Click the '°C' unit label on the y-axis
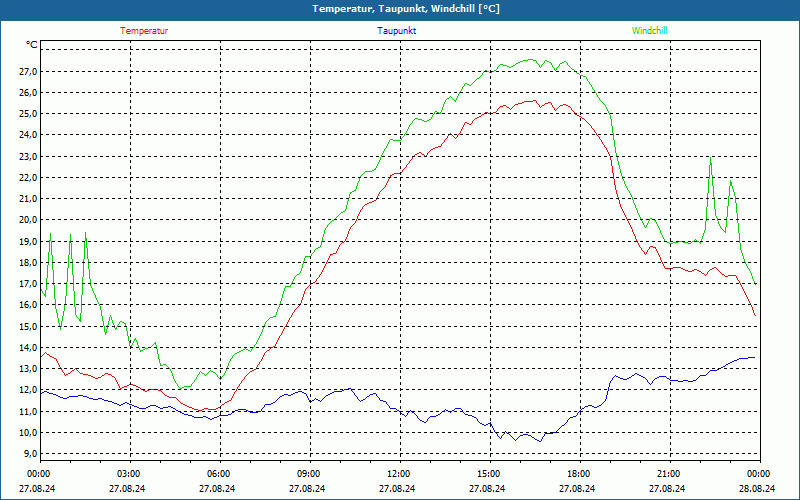The image size is (800, 500). click(x=32, y=45)
